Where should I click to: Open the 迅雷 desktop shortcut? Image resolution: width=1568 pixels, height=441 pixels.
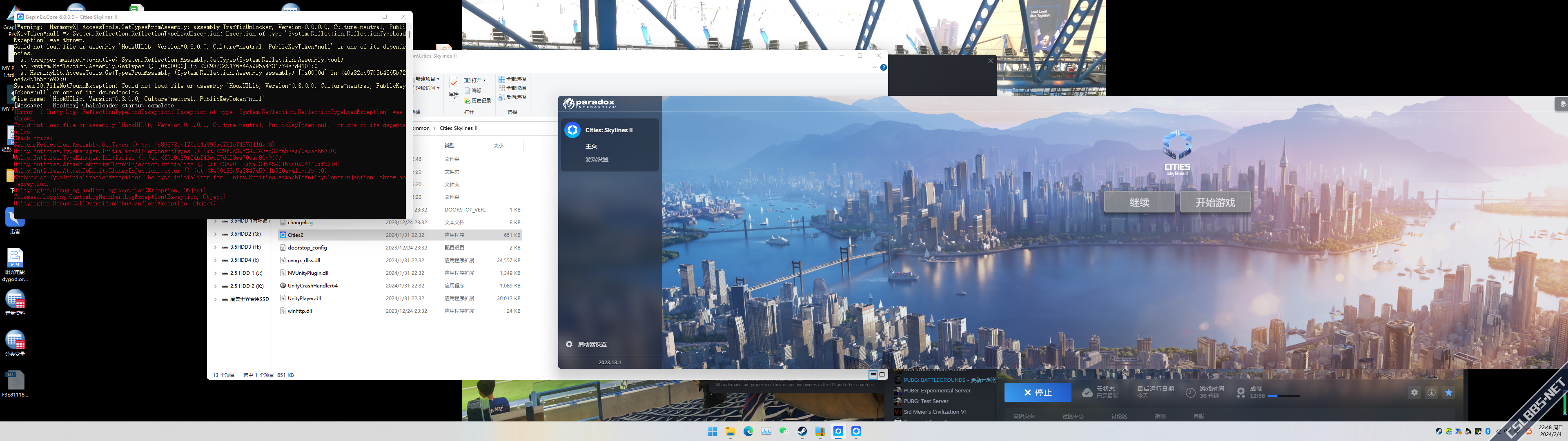pyautogui.click(x=15, y=220)
